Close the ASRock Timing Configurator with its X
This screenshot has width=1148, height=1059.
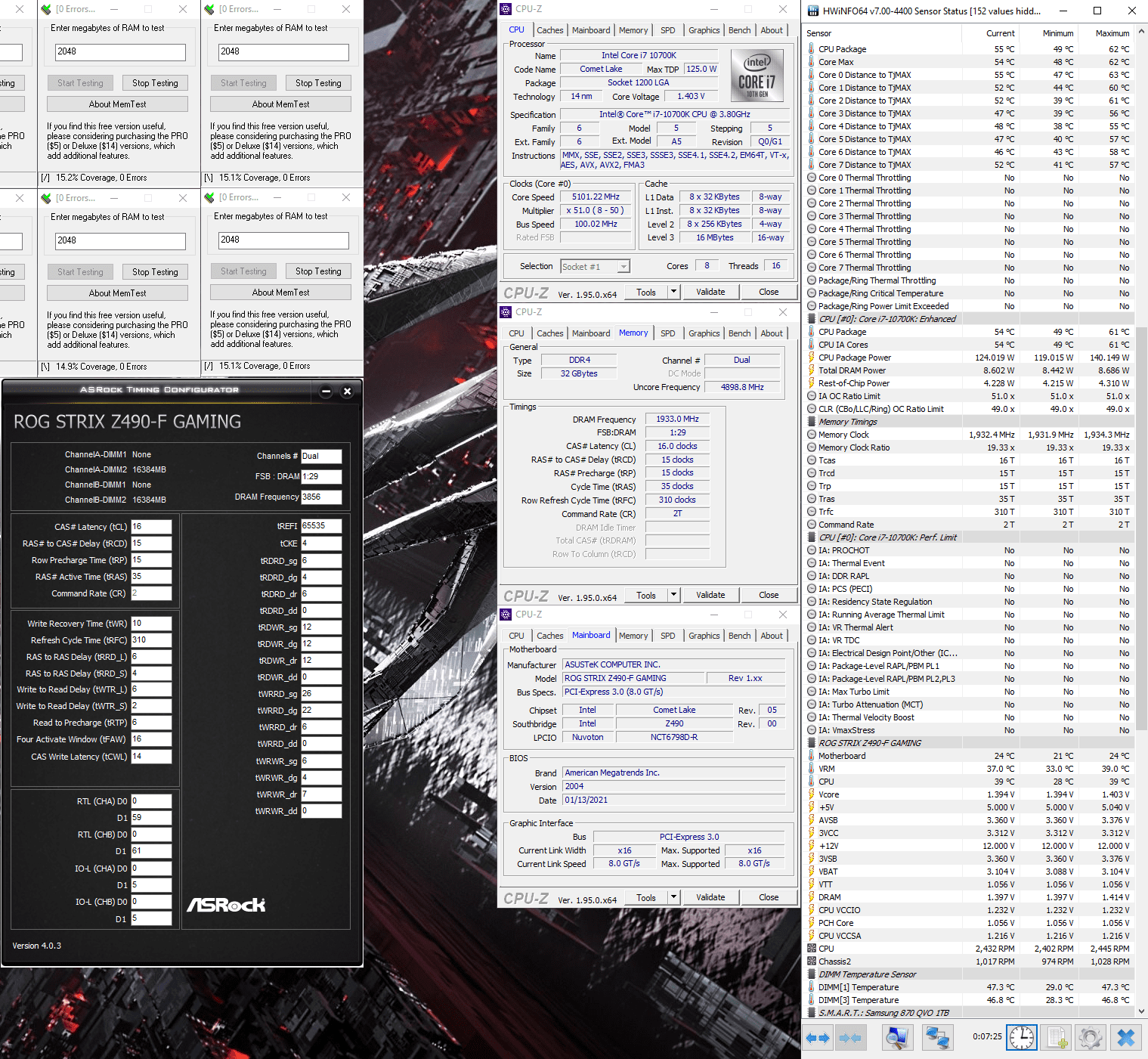pyautogui.click(x=347, y=391)
